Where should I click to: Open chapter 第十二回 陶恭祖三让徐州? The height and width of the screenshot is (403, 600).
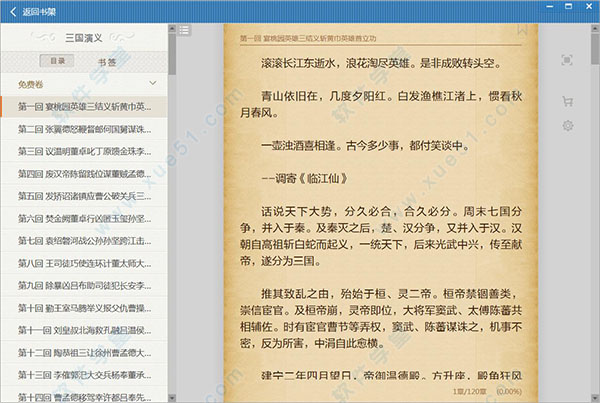84,353
